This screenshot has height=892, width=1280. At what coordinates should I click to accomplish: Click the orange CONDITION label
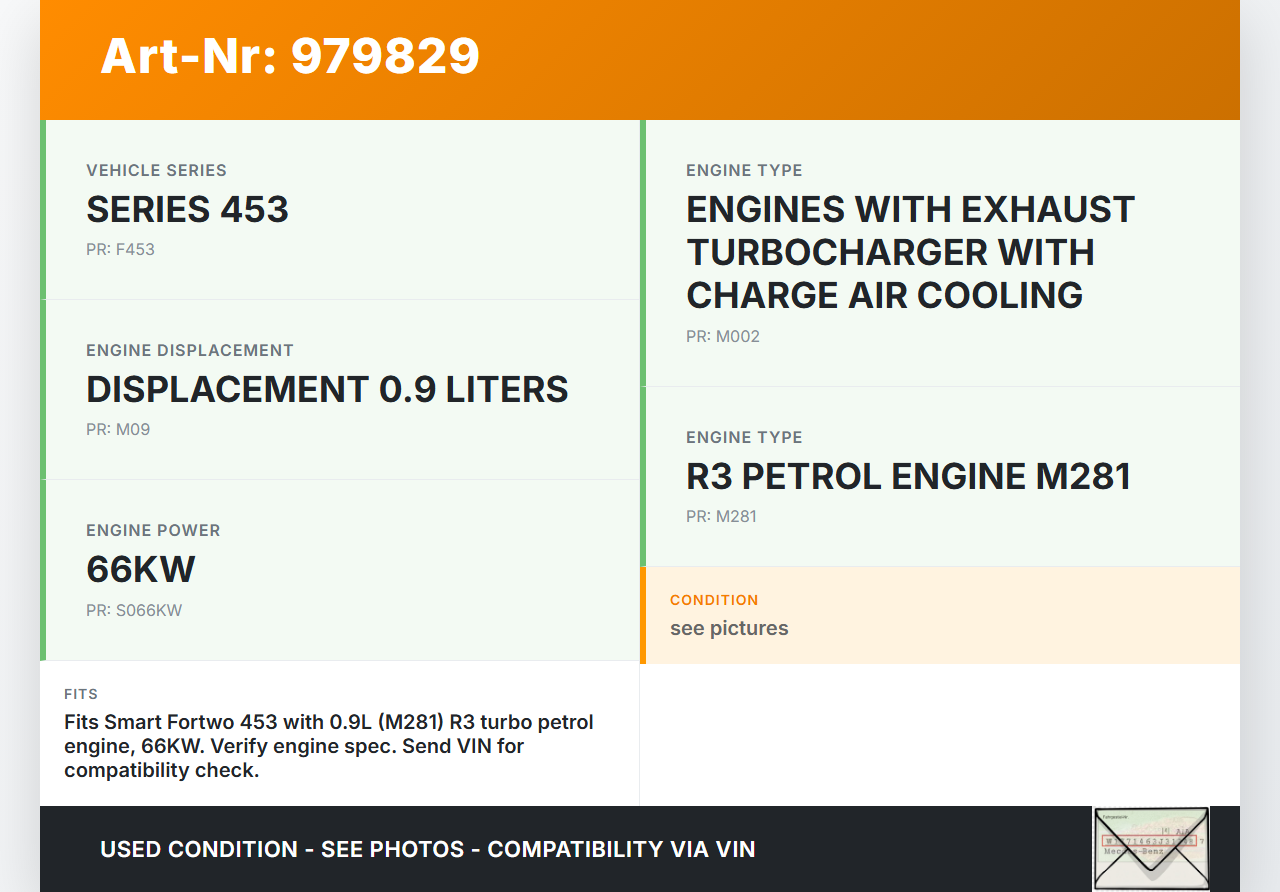[714, 600]
